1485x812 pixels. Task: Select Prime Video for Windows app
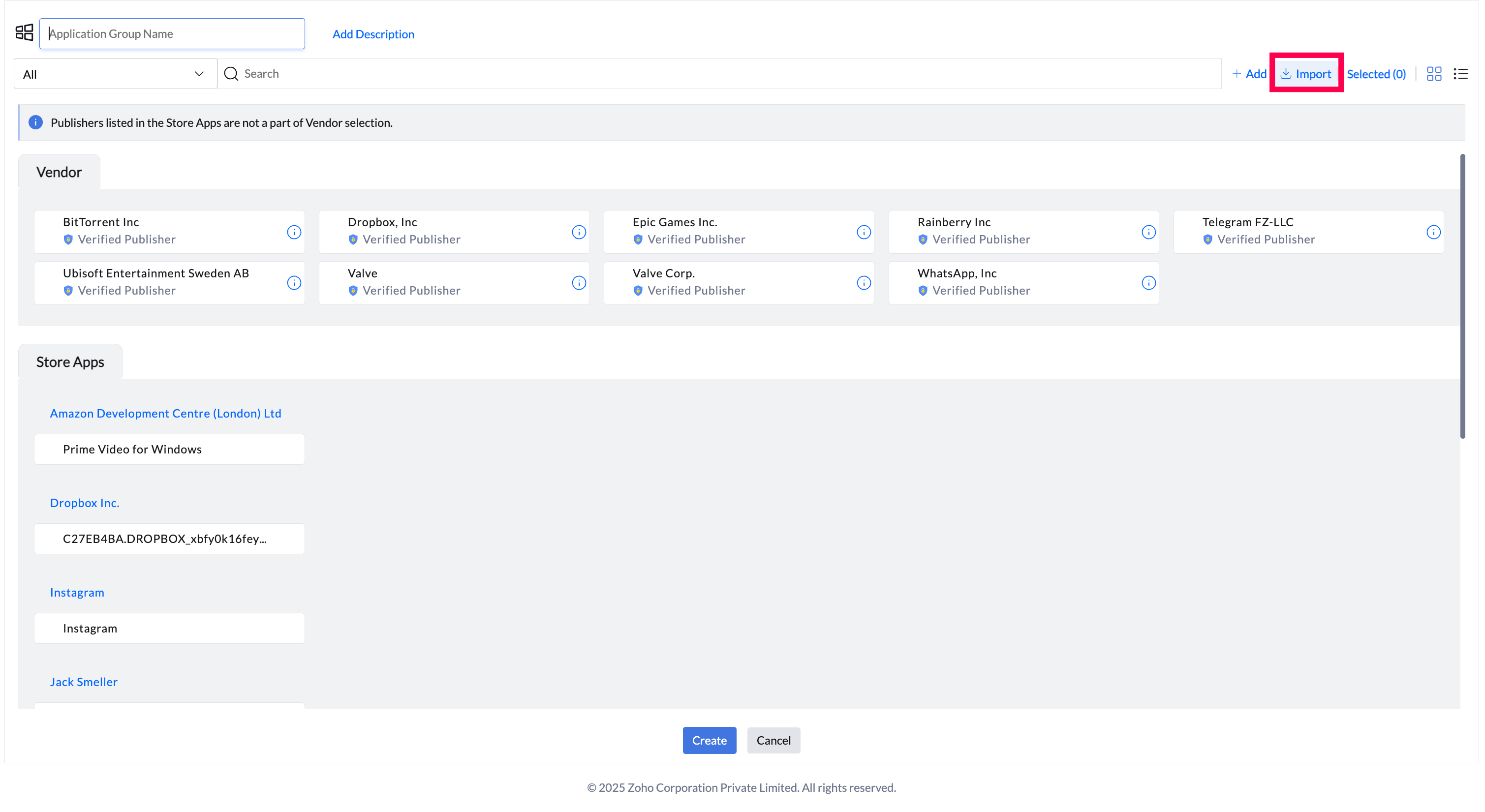tap(169, 450)
